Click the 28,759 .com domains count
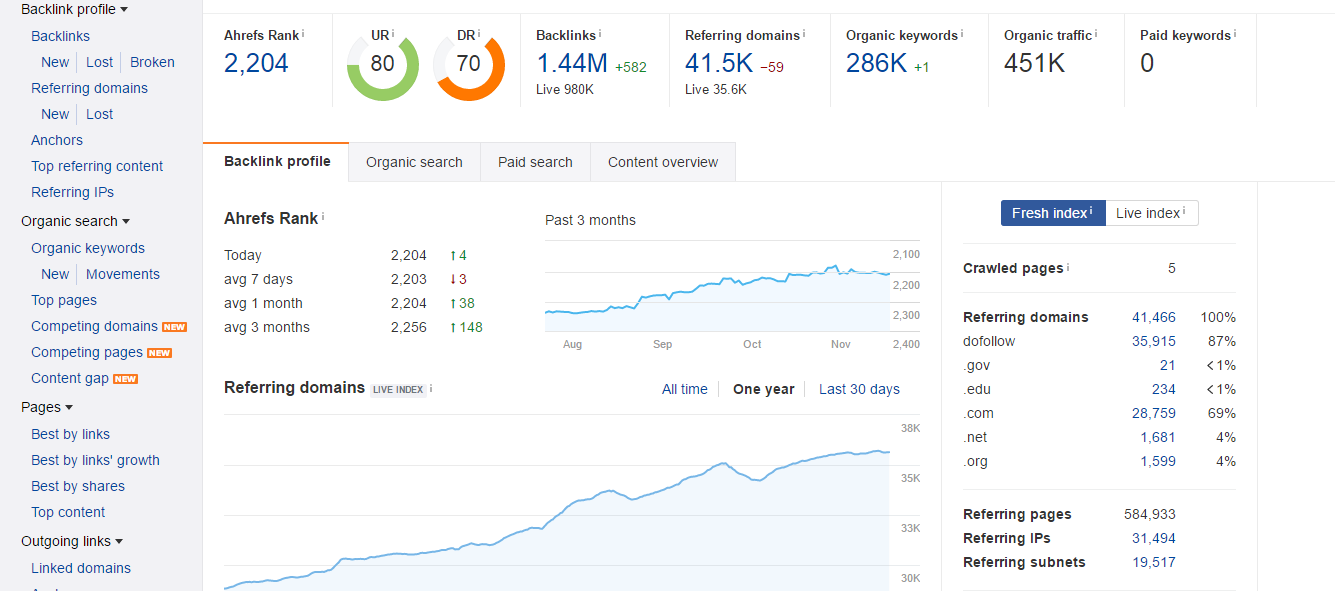This screenshot has width=1335, height=591. pyautogui.click(x=1154, y=413)
